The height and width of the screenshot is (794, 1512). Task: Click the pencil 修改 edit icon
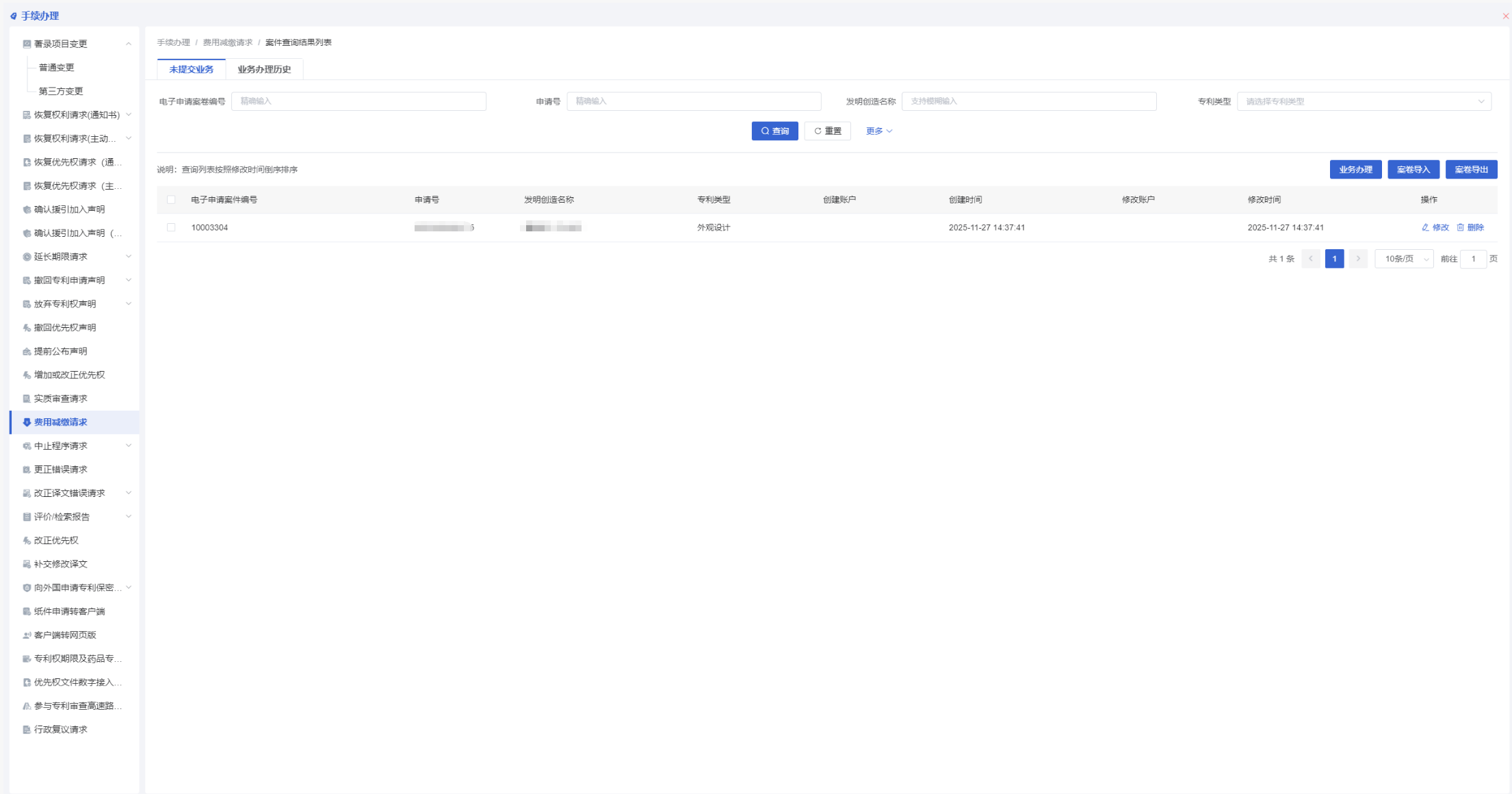1425,227
